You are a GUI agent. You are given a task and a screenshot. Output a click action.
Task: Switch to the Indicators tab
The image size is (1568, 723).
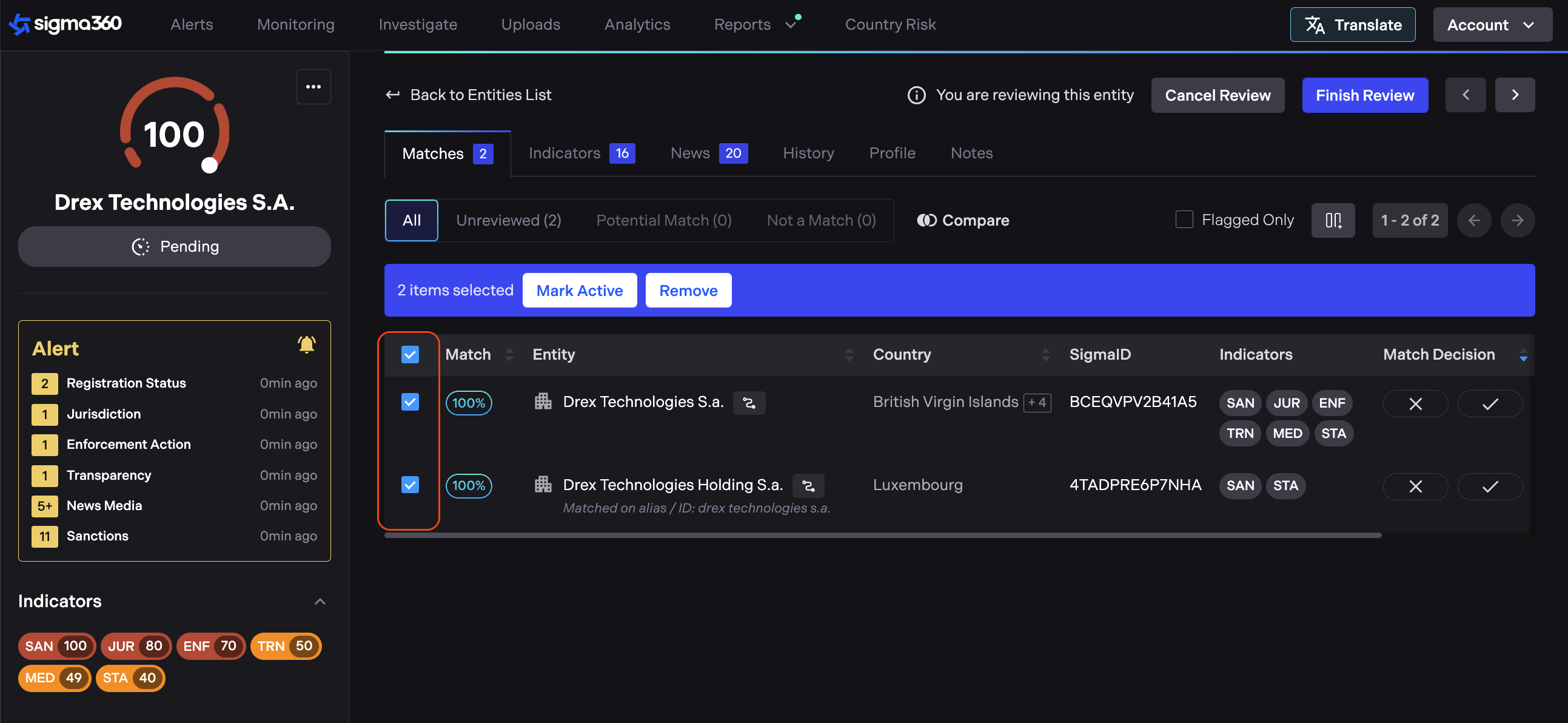tap(581, 153)
